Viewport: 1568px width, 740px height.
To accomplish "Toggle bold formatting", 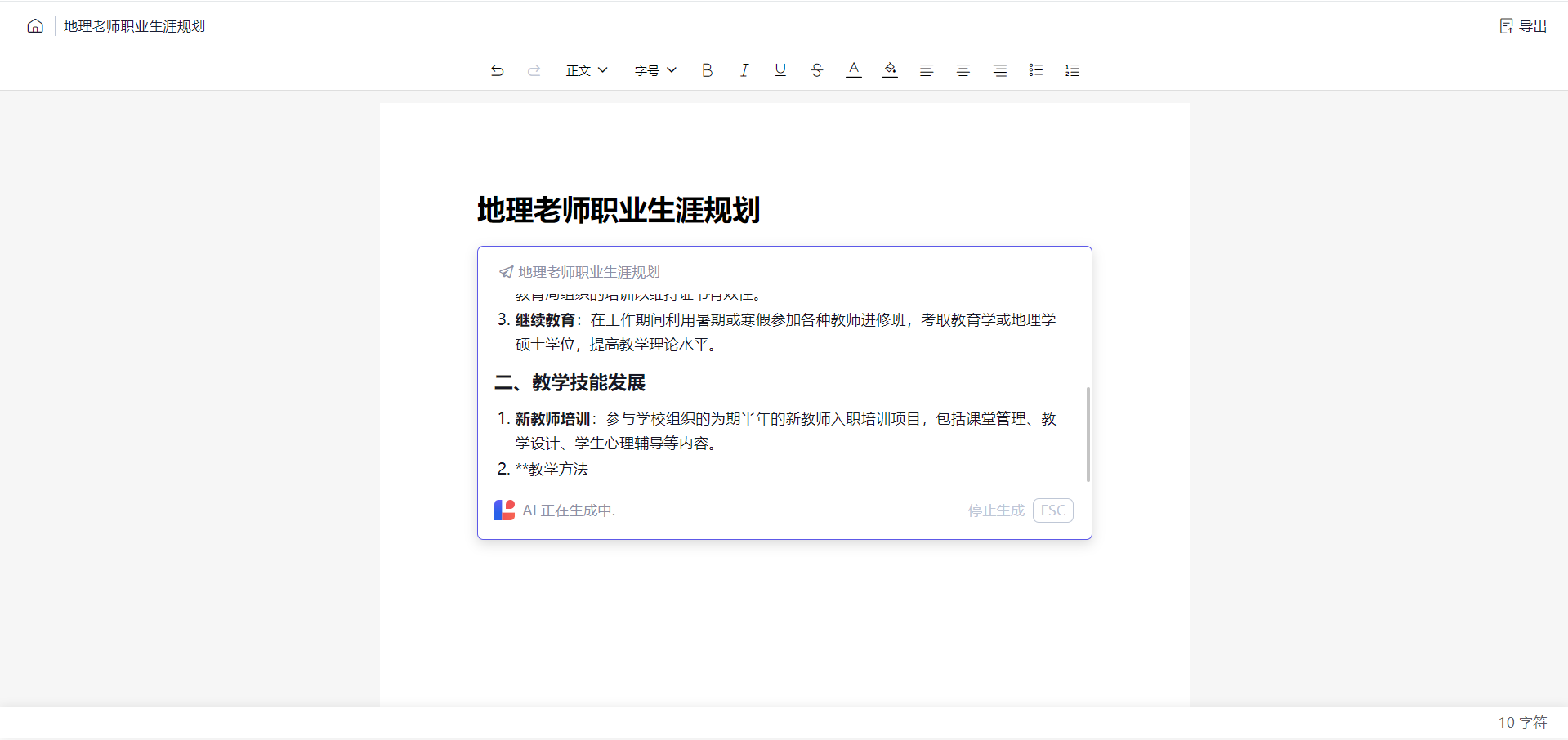I will coord(708,70).
